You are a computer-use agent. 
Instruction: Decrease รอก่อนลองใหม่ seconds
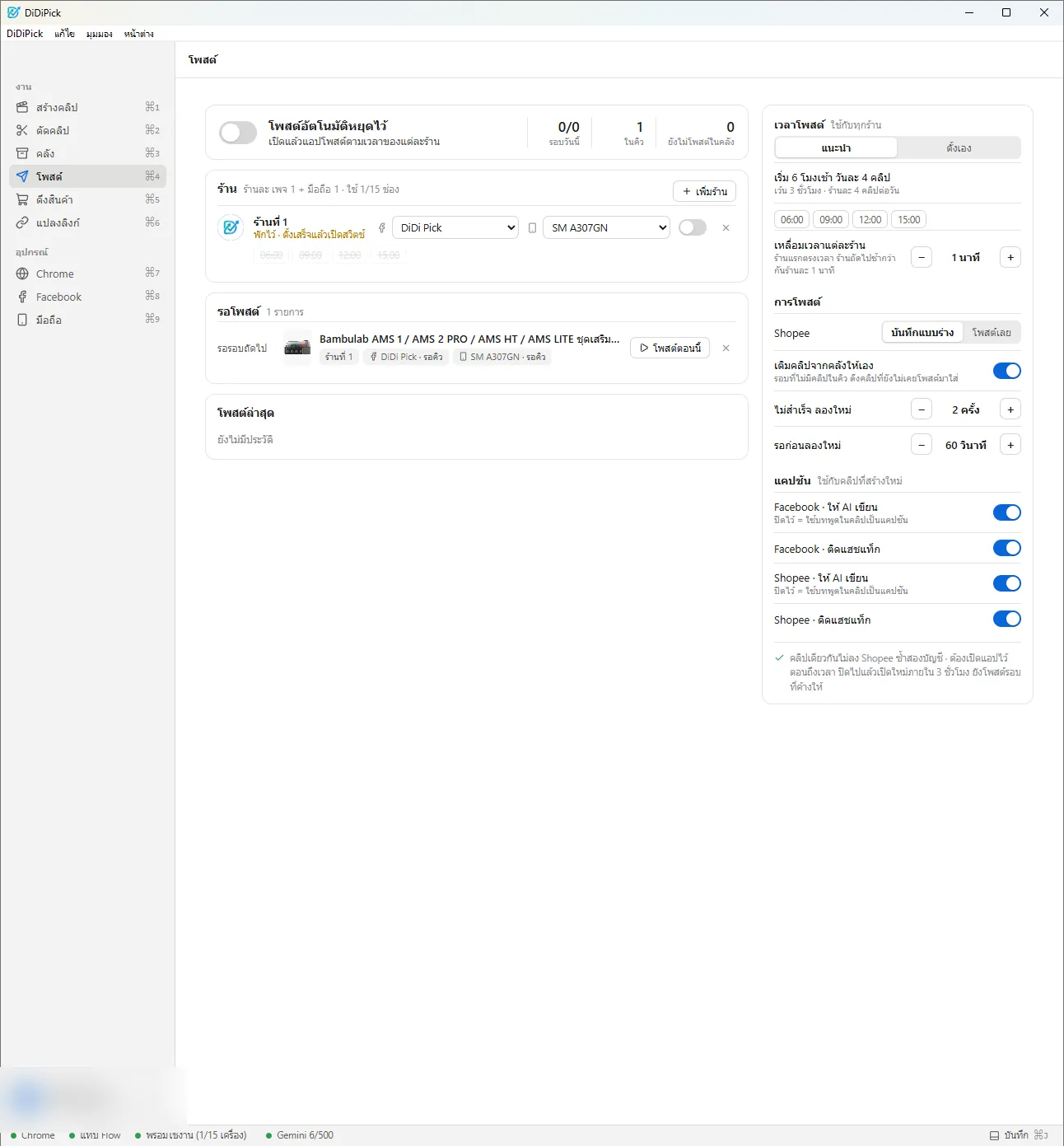[922, 445]
